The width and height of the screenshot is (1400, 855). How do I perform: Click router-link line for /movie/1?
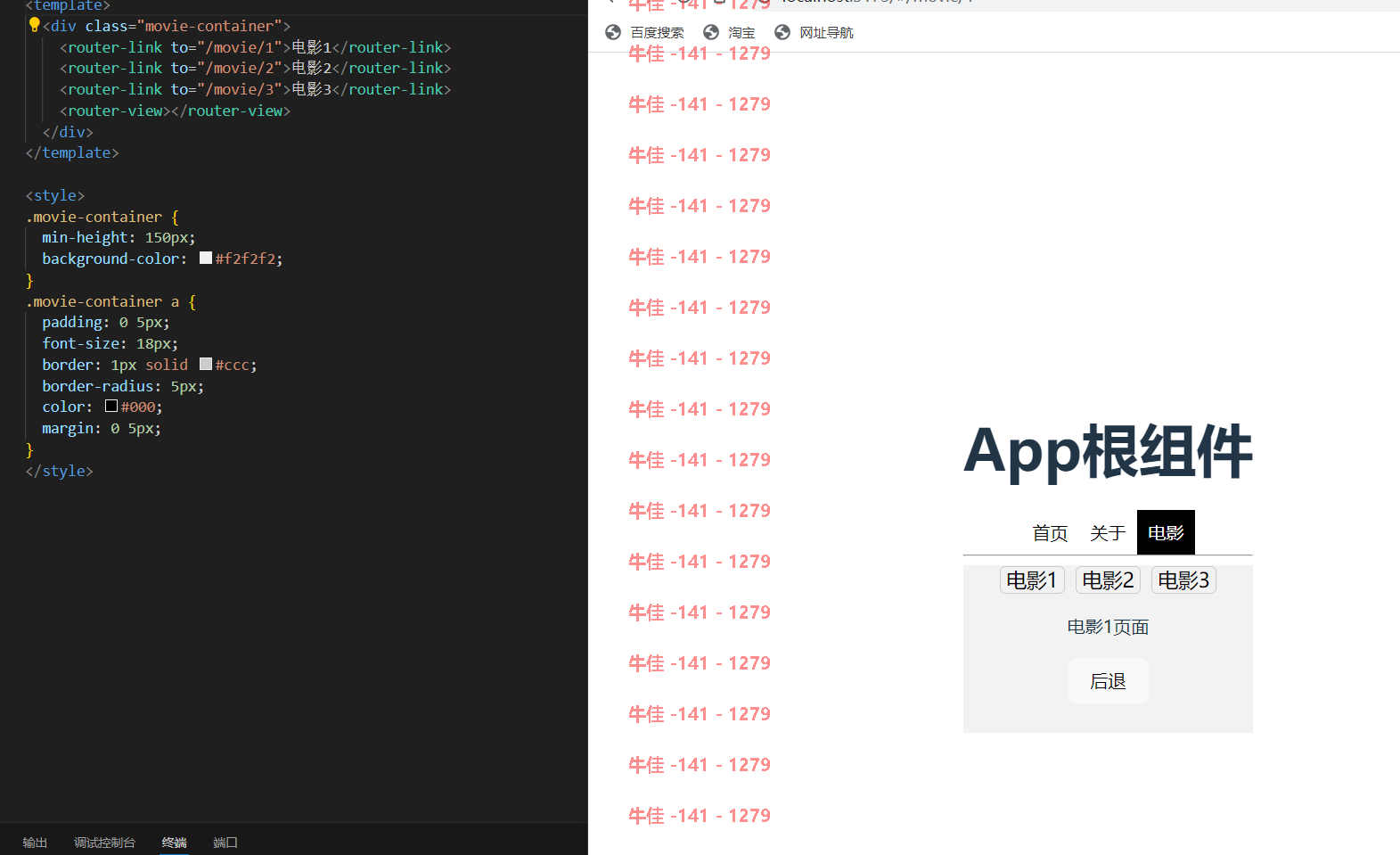(x=255, y=47)
